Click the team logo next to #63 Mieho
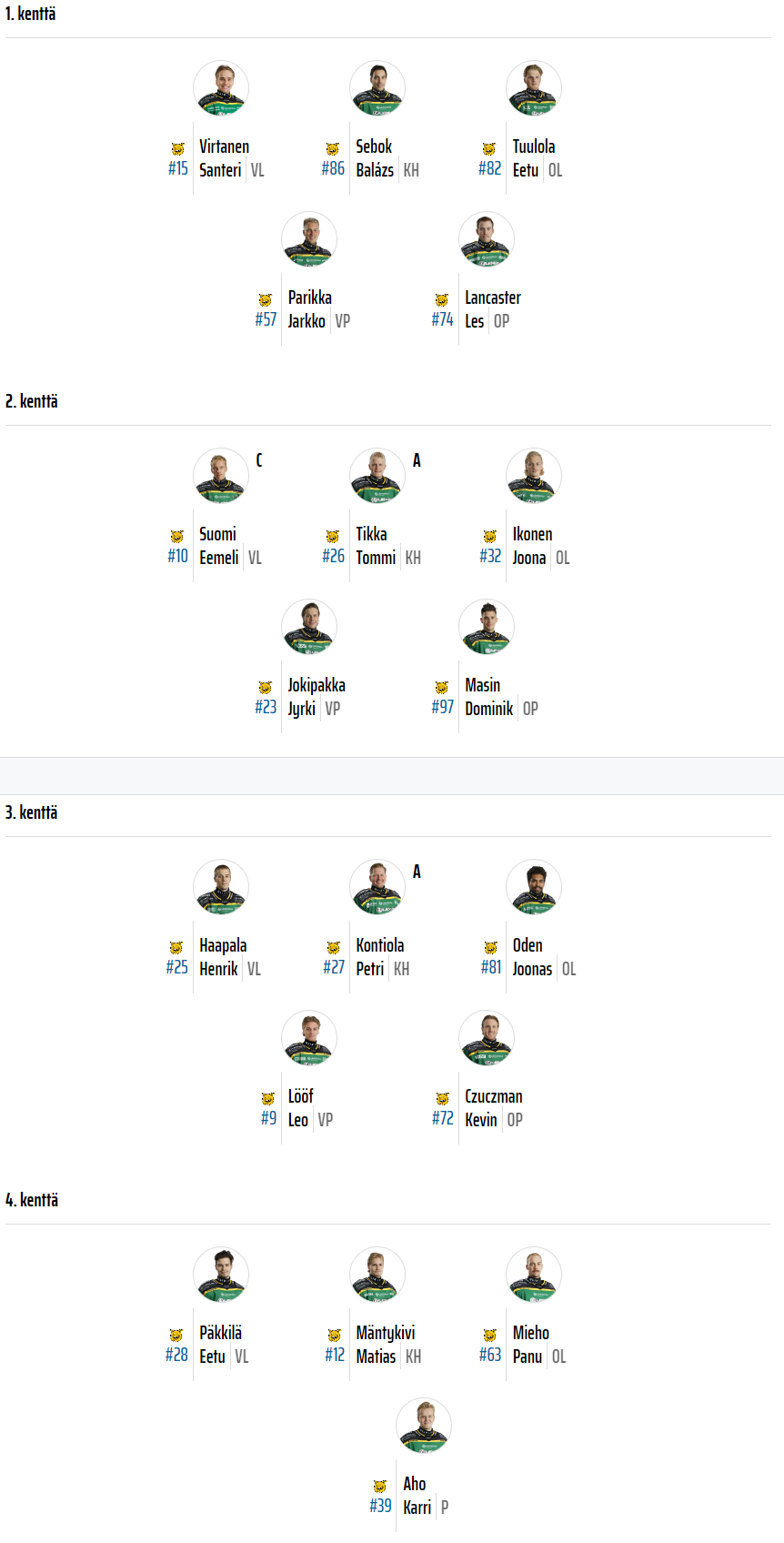 (x=490, y=1335)
